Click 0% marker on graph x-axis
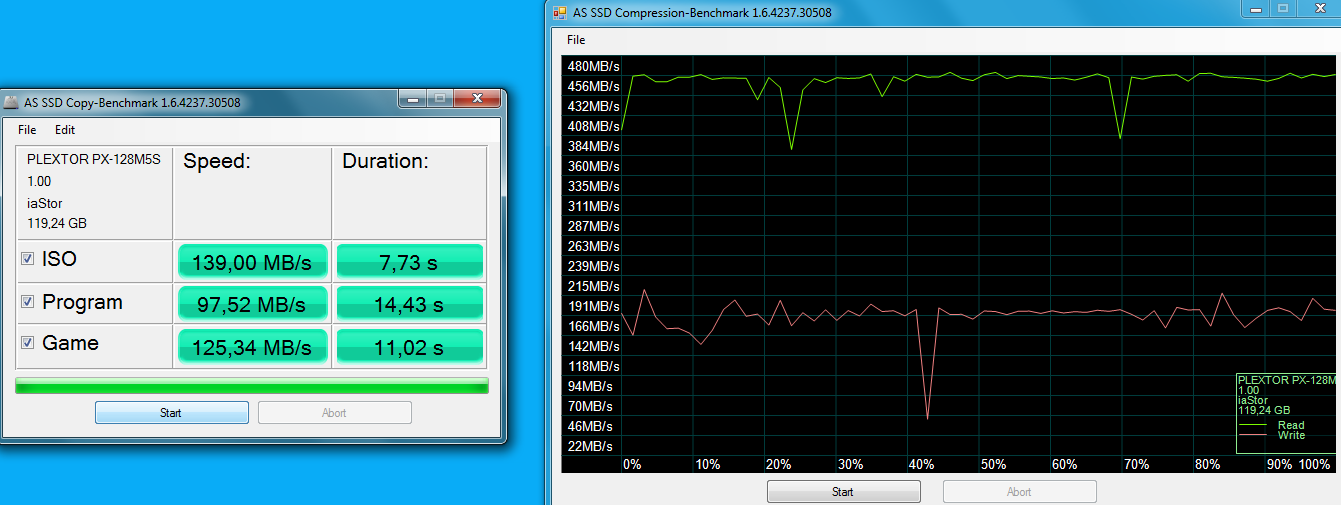The width and height of the screenshot is (1341, 505). tap(632, 465)
